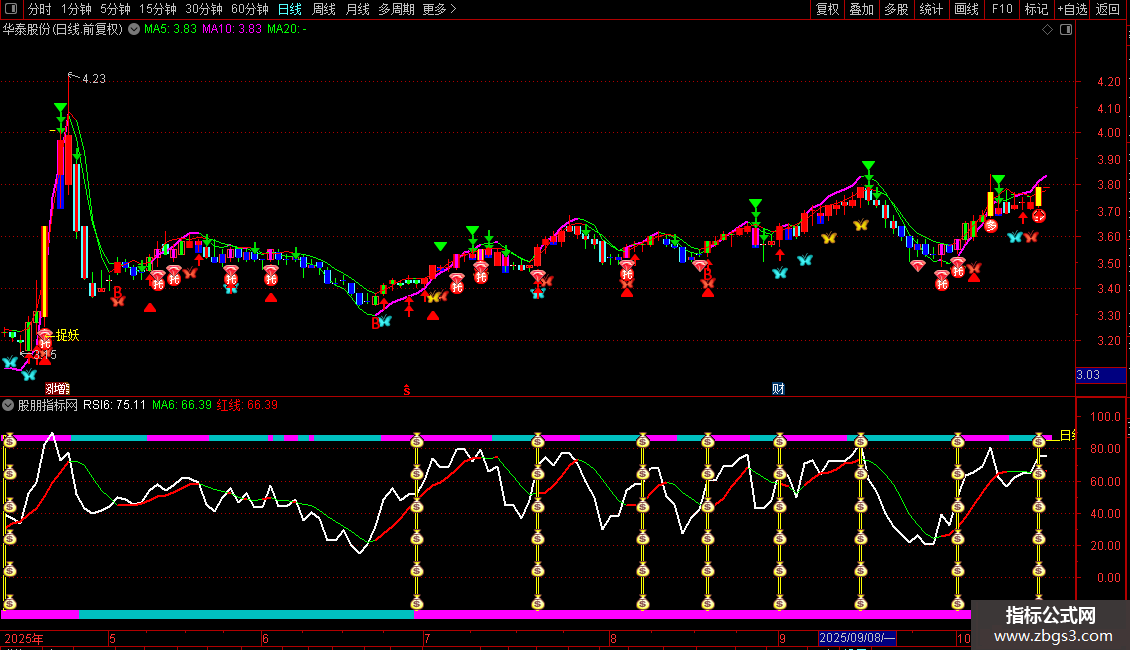Open F10 company info

pyautogui.click(x=1002, y=9)
